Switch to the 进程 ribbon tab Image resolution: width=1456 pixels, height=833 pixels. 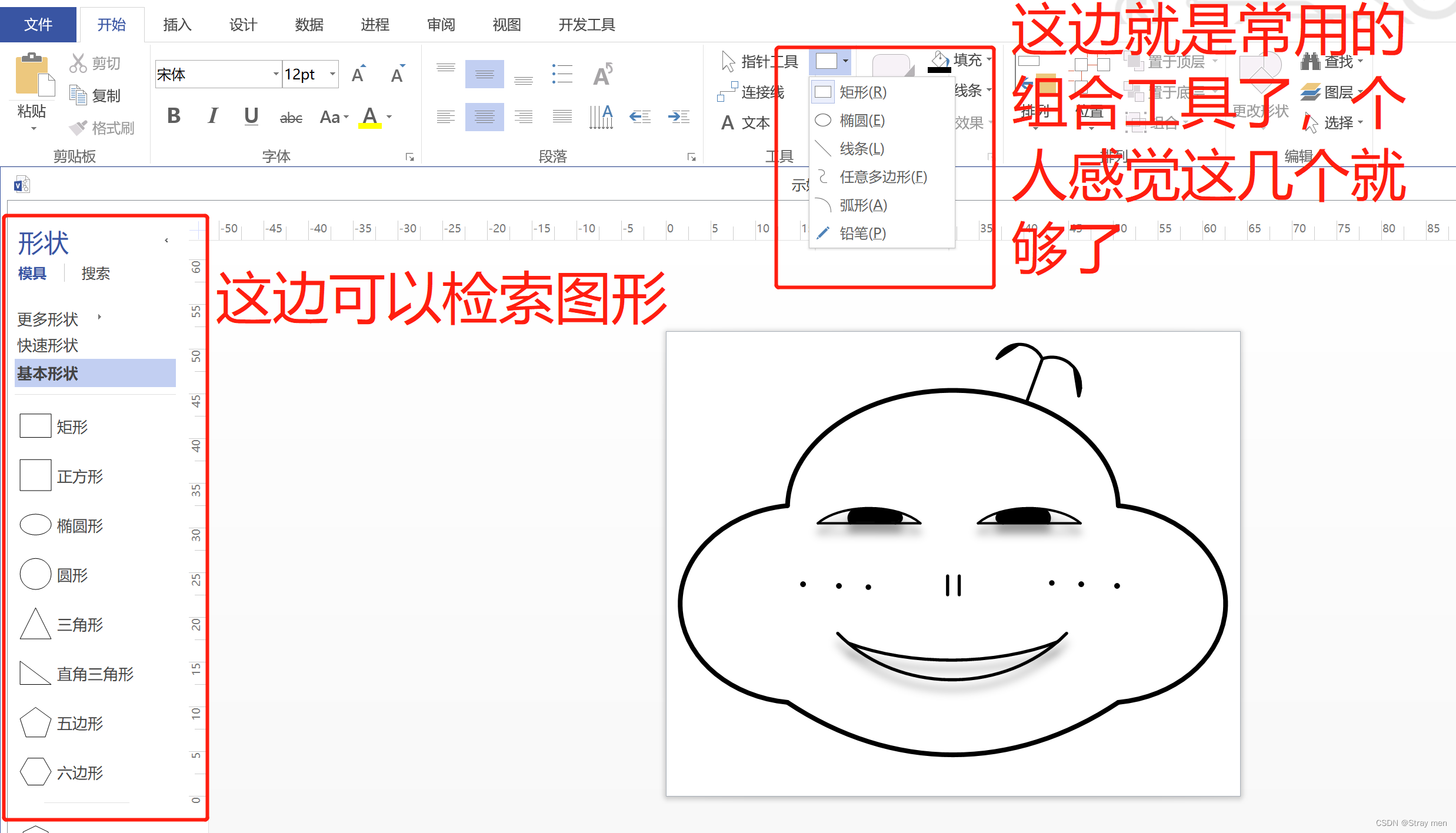pyautogui.click(x=375, y=25)
